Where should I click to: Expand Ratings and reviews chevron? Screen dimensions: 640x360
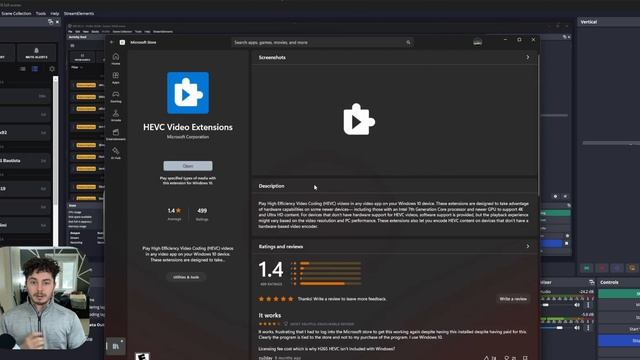pos(528,247)
